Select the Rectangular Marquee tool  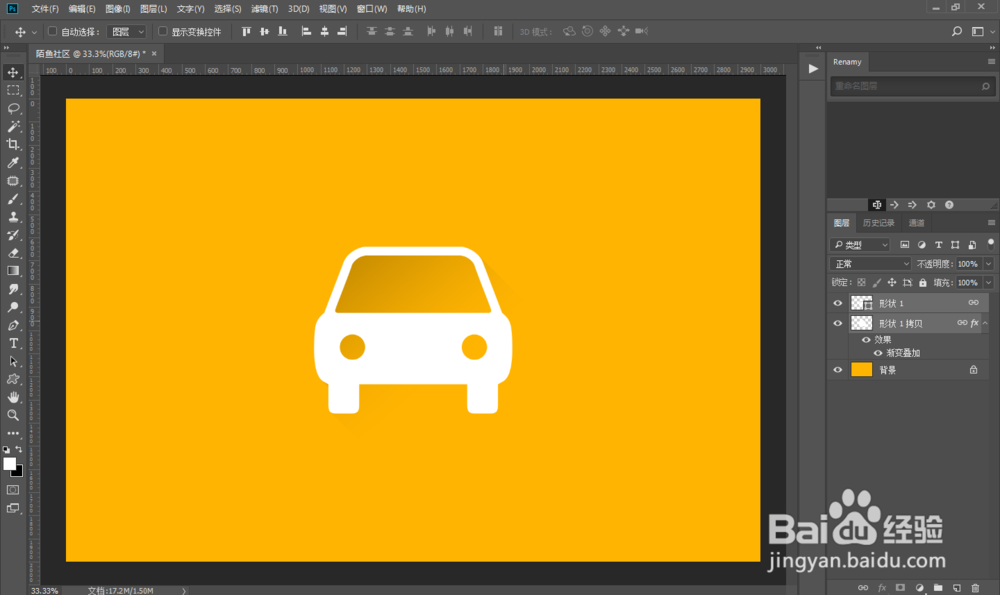coord(13,91)
